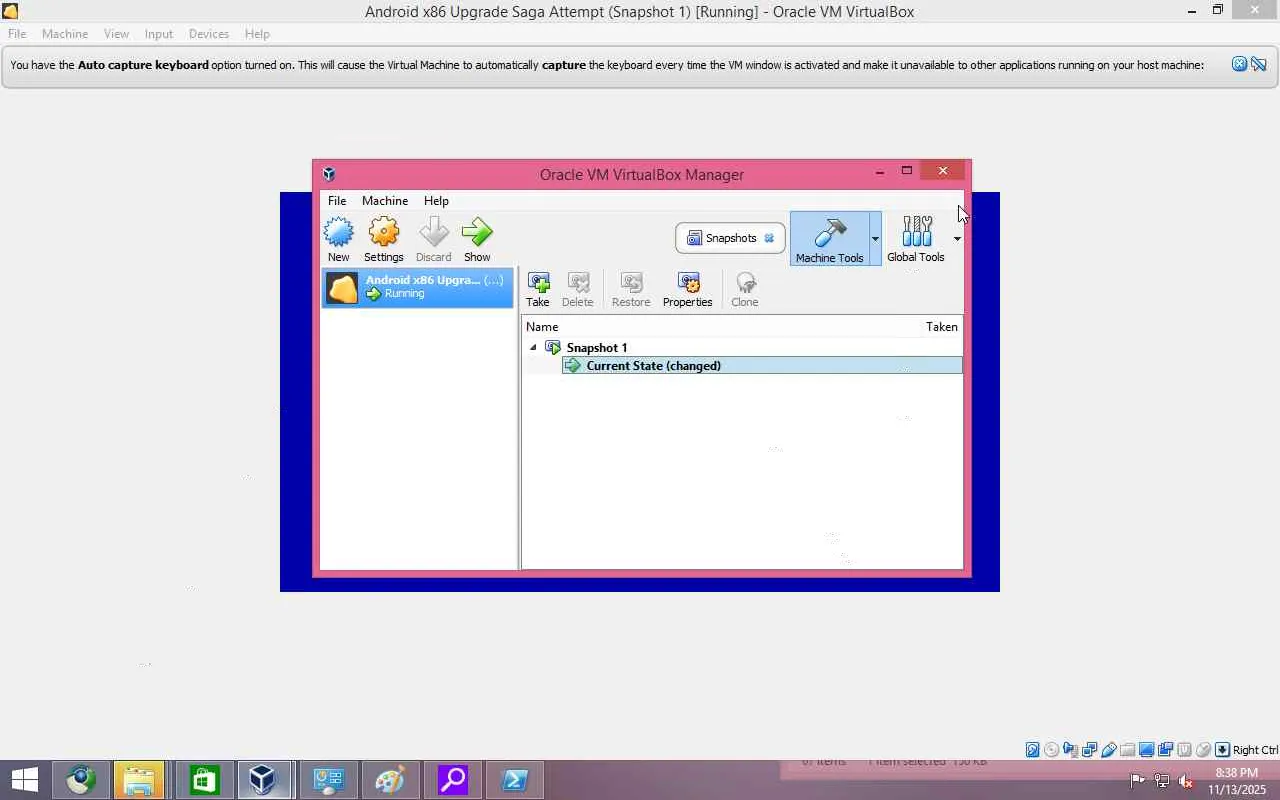The width and height of the screenshot is (1280, 800).
Task: Click the Taken column header
Action: point(941,327)
